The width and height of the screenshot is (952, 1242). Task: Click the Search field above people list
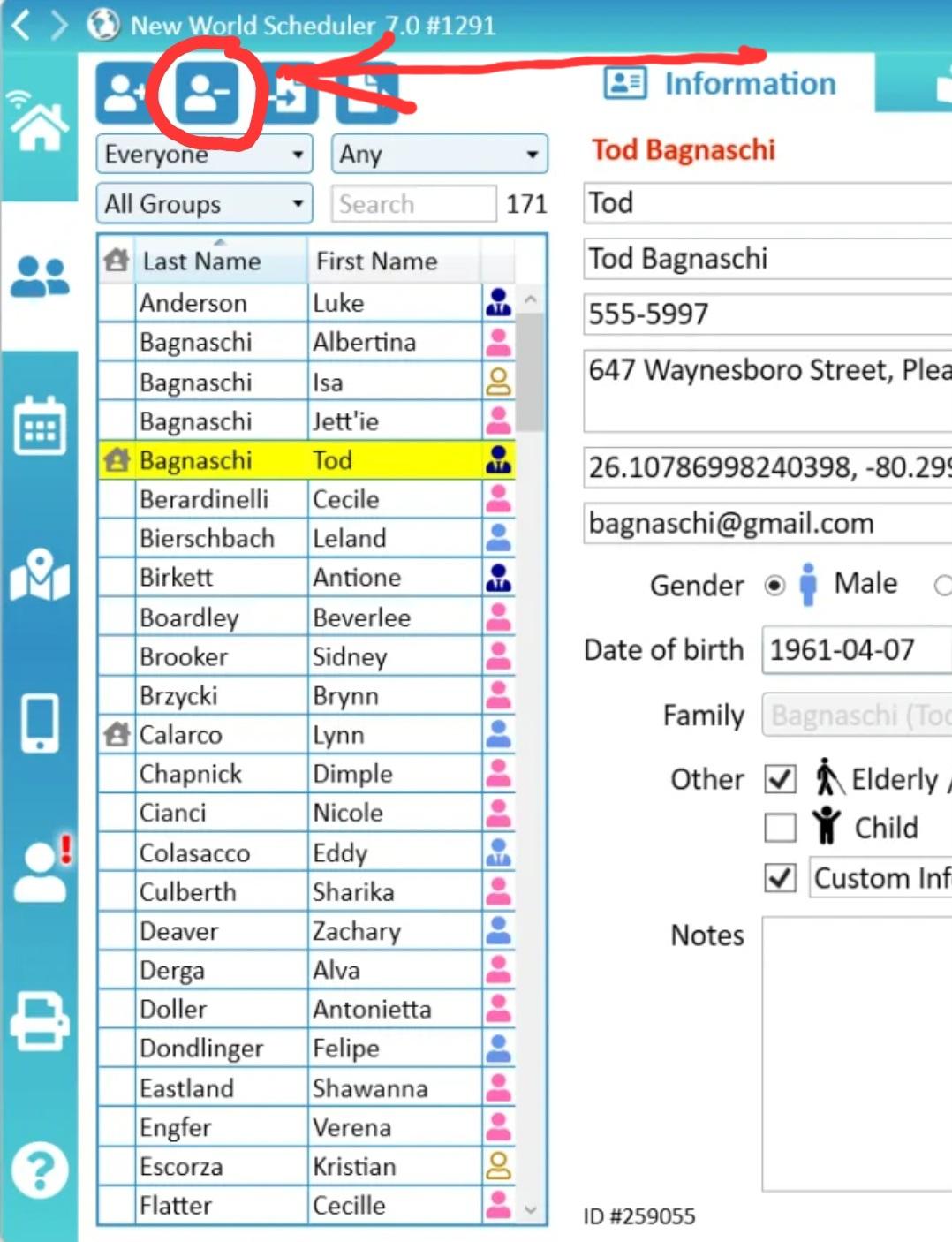(x=412, y=204)
